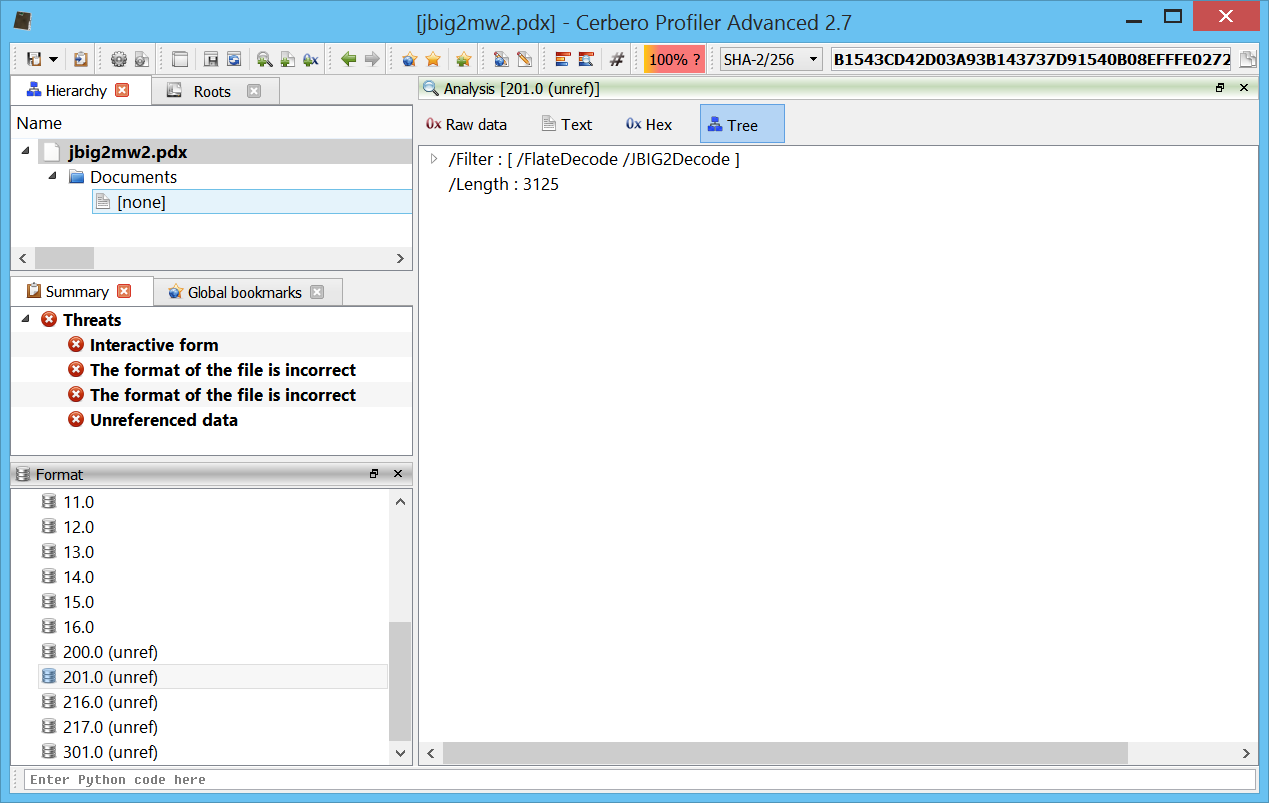The width and height of the screenshot is (1269, 803).
Task: Click the refresh layout toolbar icon
Action: [234, 59]
